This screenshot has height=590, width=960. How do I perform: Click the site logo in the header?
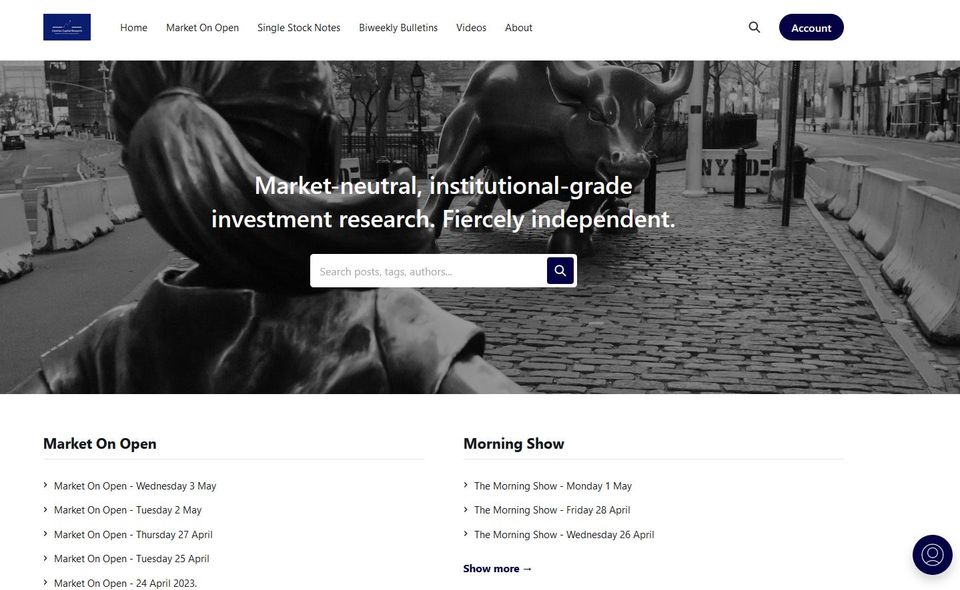click(67, 27)
